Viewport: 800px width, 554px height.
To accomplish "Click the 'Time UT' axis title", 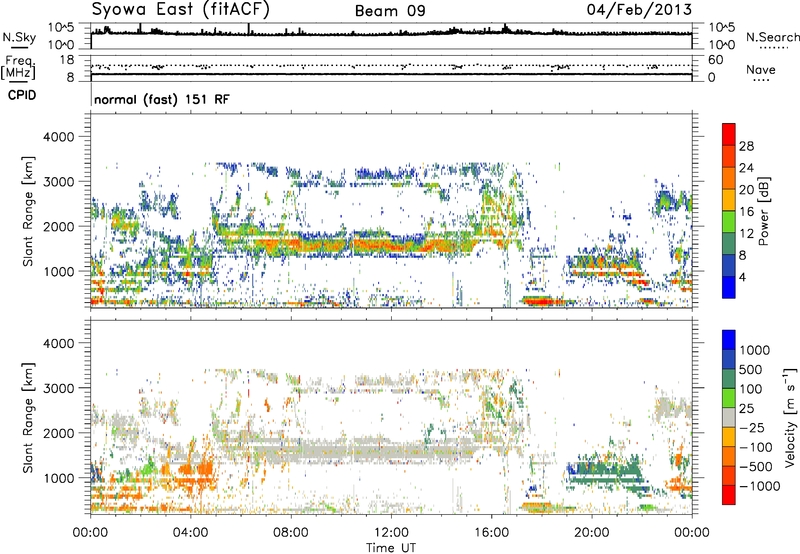I will tap(391, 548).
